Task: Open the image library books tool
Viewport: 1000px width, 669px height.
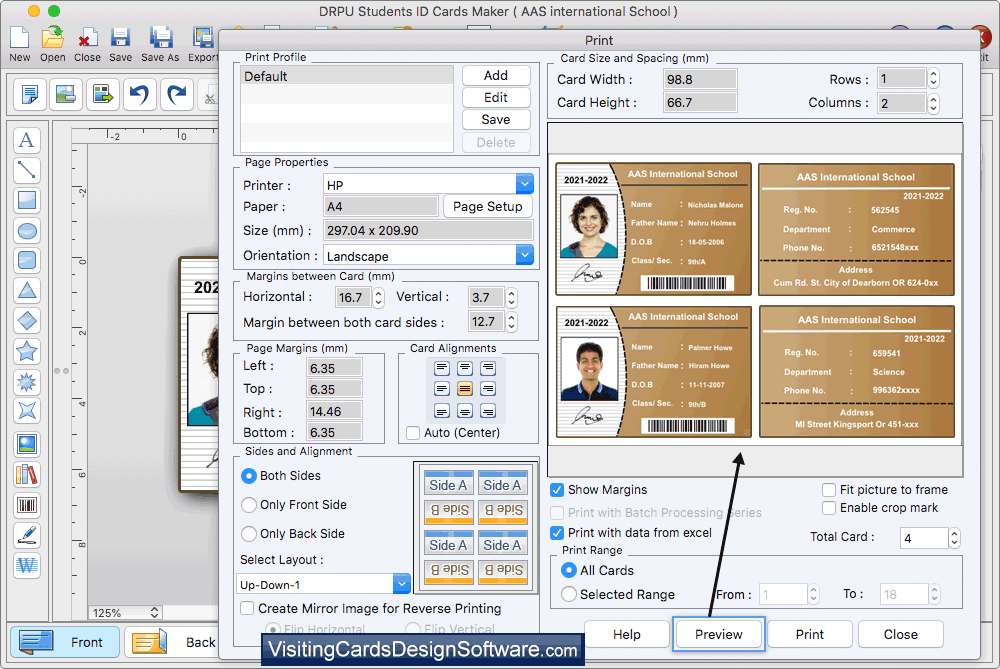Action: (x=27, y=474)
